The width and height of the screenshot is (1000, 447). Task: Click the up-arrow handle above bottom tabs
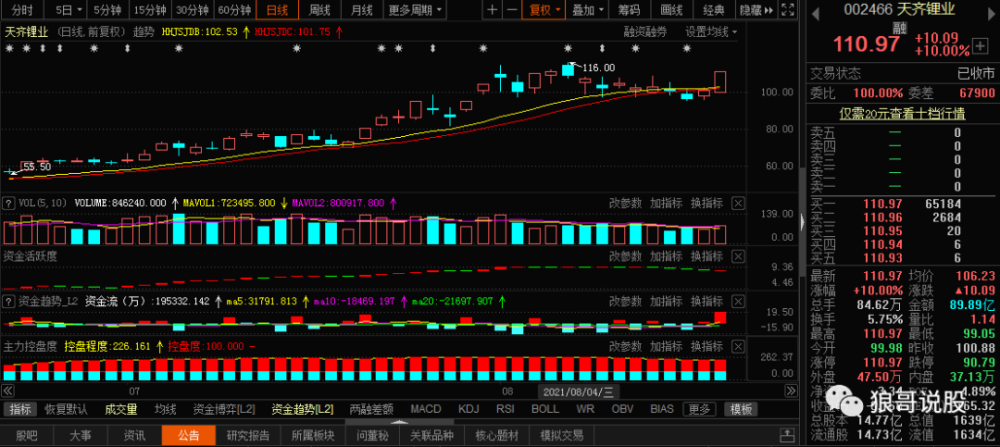(x=399, y=422)
